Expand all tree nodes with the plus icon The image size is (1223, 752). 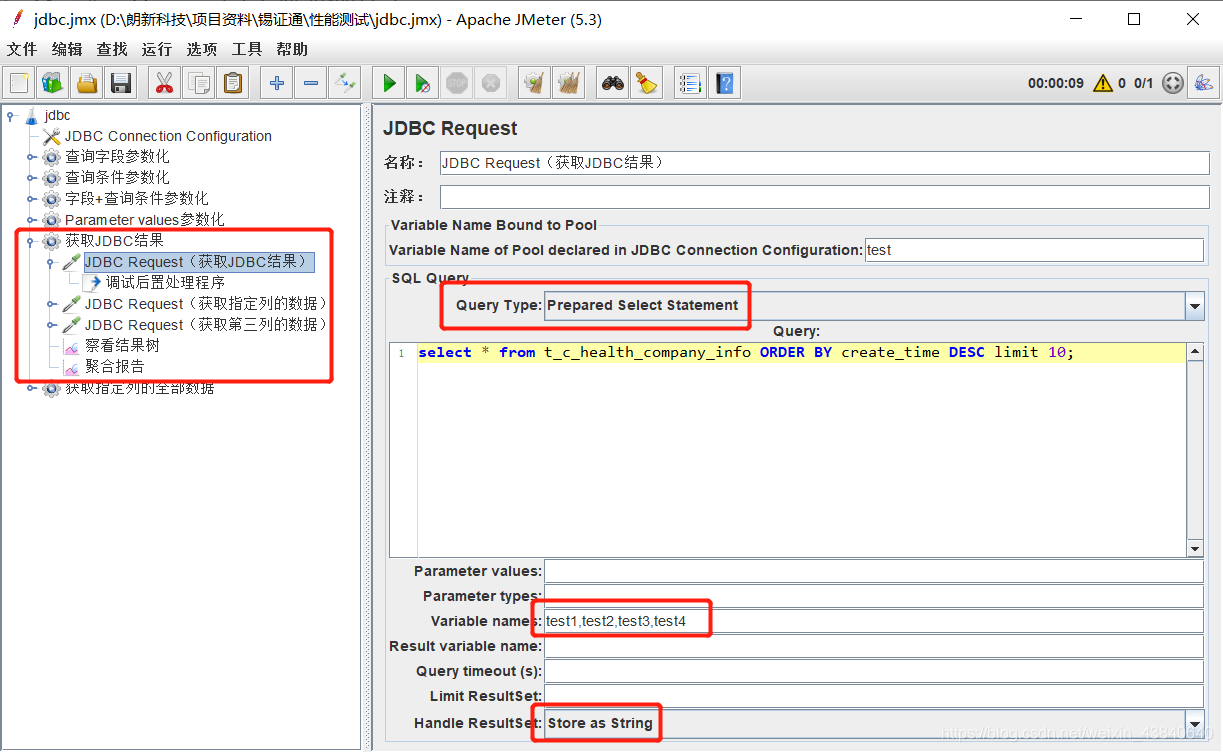pyautogui.click(x=277, y=83)
